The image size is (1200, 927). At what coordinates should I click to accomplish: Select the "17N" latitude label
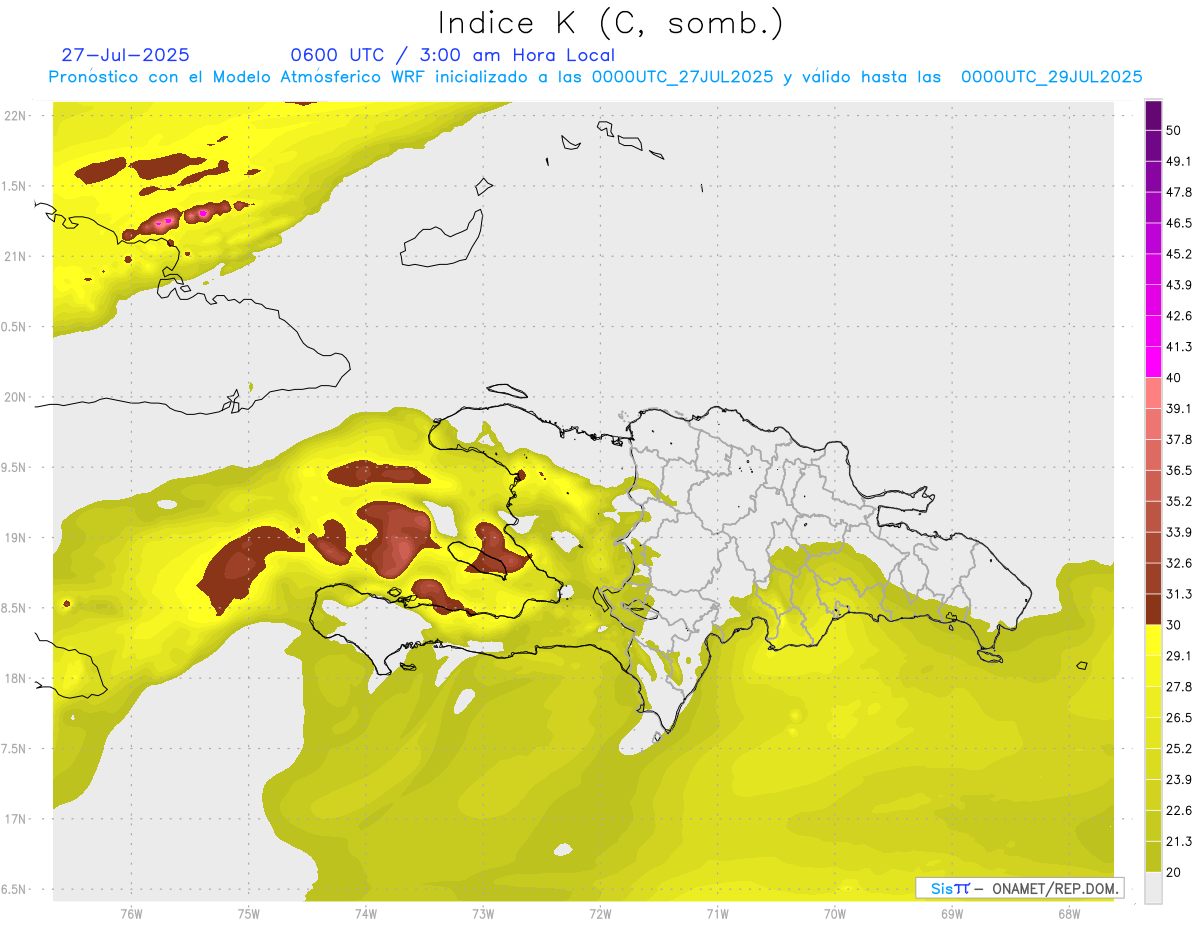[16, 820]
